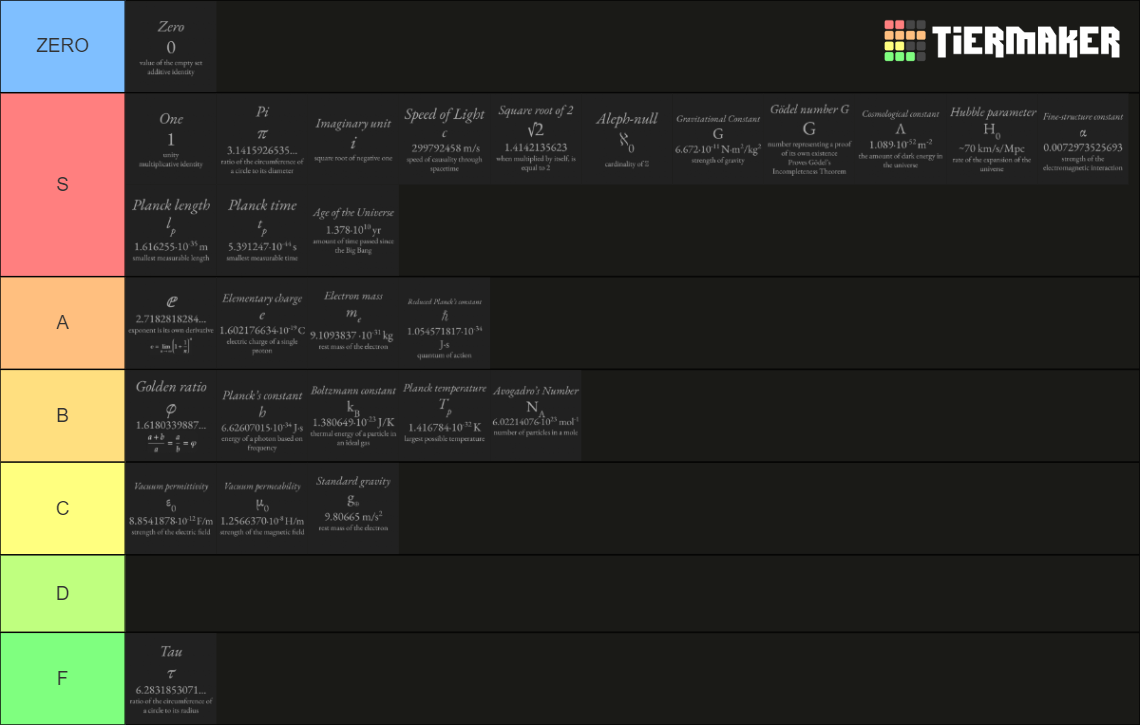This screenshot has height=725, width=1140.
Task: Click the Square root of 2 card
Action: click(x=536, y=139)
